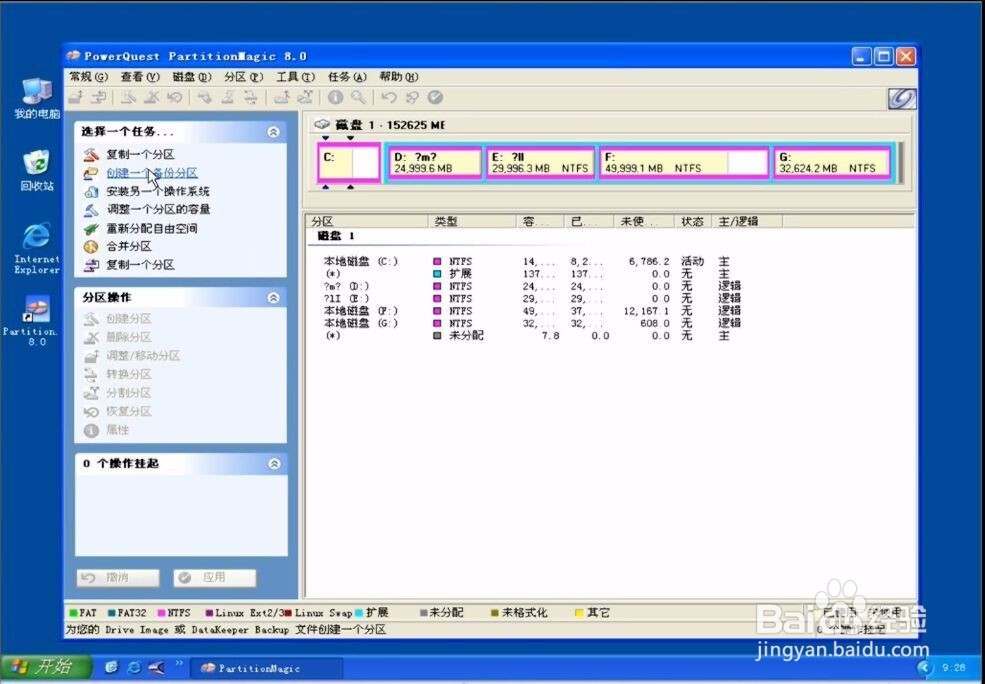Collapse the 分区操作 panel

273,298
